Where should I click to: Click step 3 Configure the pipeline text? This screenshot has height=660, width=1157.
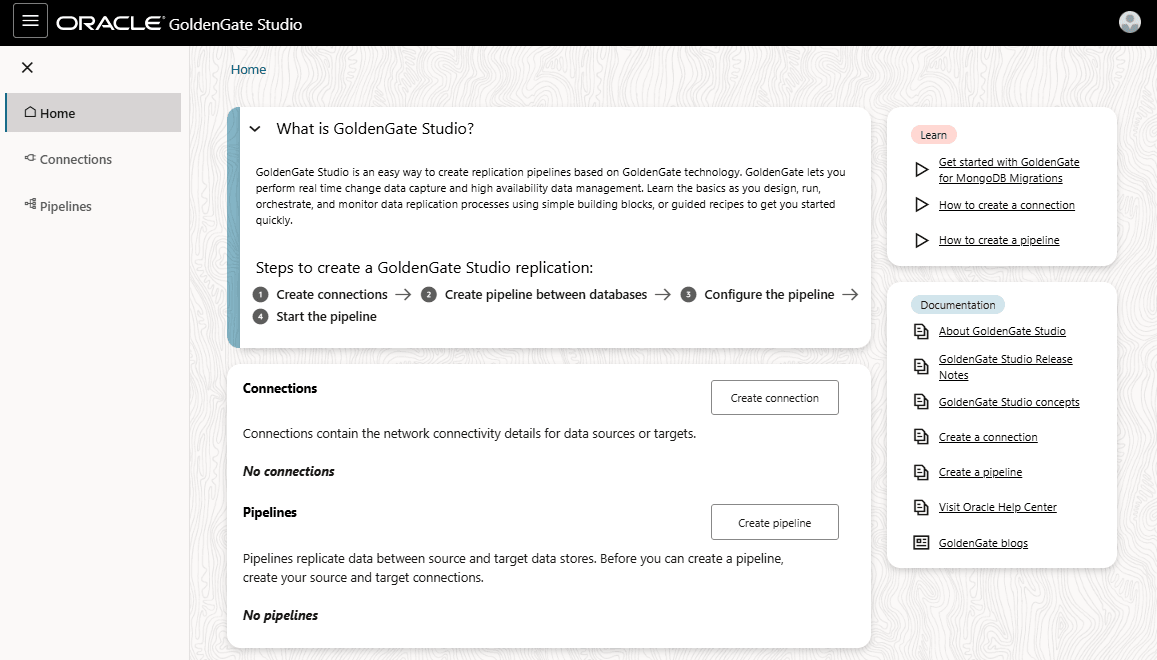[769, 295]
